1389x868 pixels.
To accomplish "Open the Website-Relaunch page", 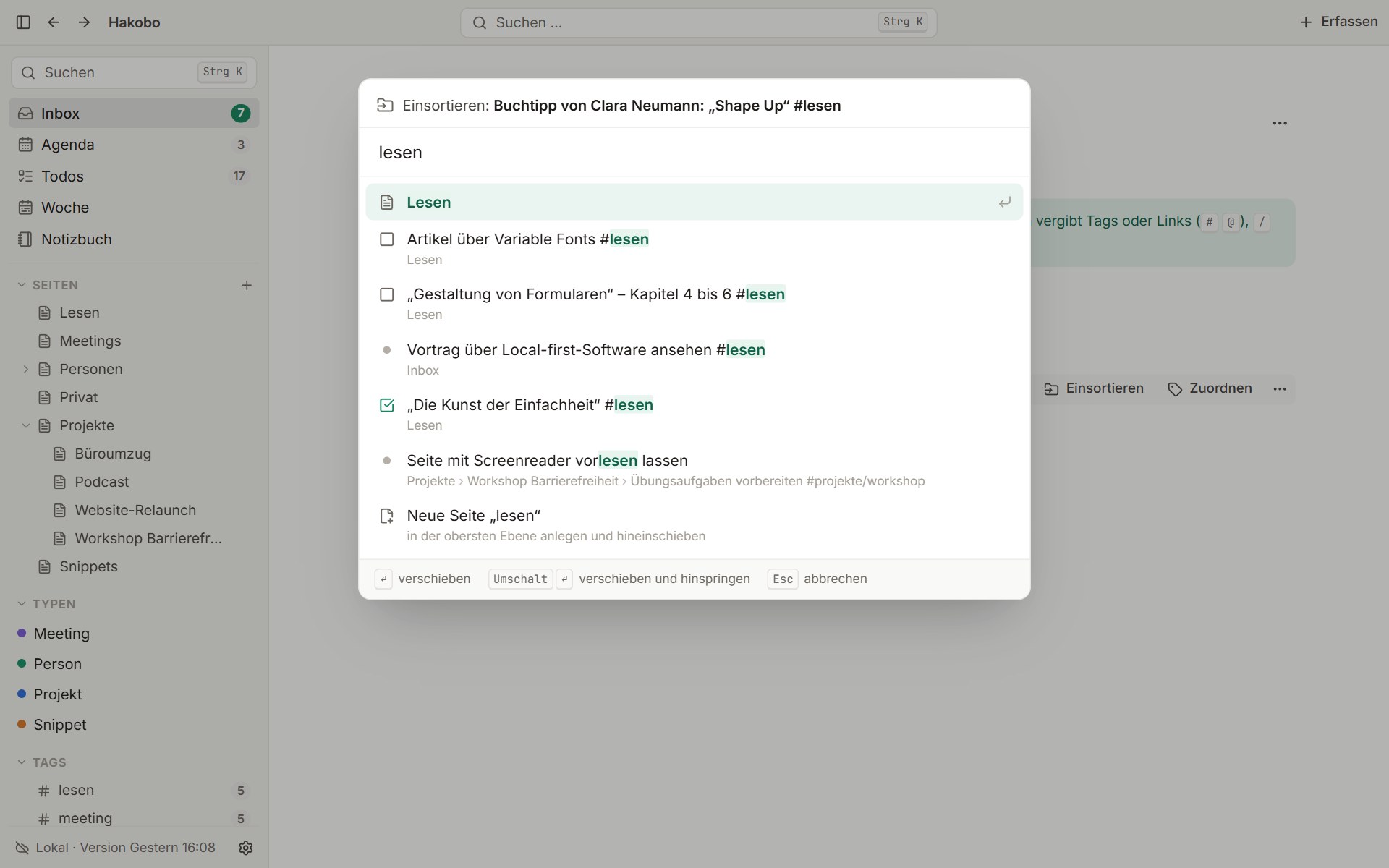I will pos(134,511).
